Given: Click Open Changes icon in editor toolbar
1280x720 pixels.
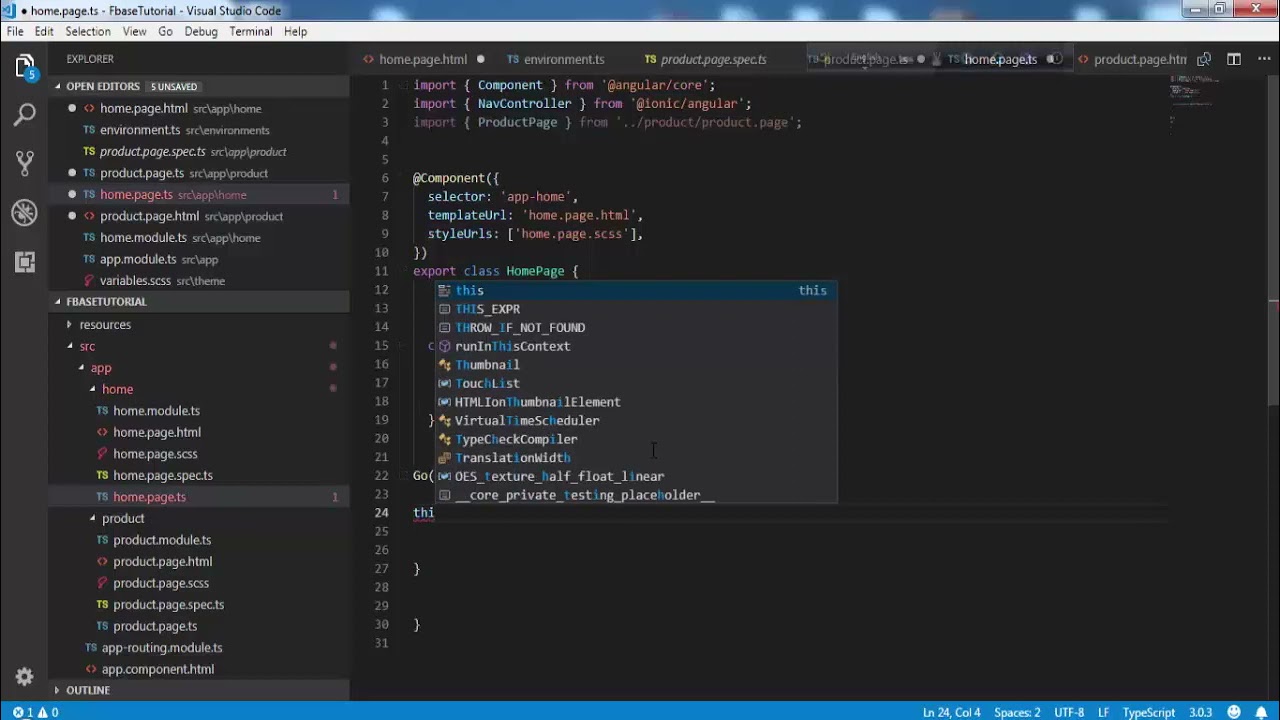Looking at the screenshot, I should pyautogui.click(x=1204, y=59).
